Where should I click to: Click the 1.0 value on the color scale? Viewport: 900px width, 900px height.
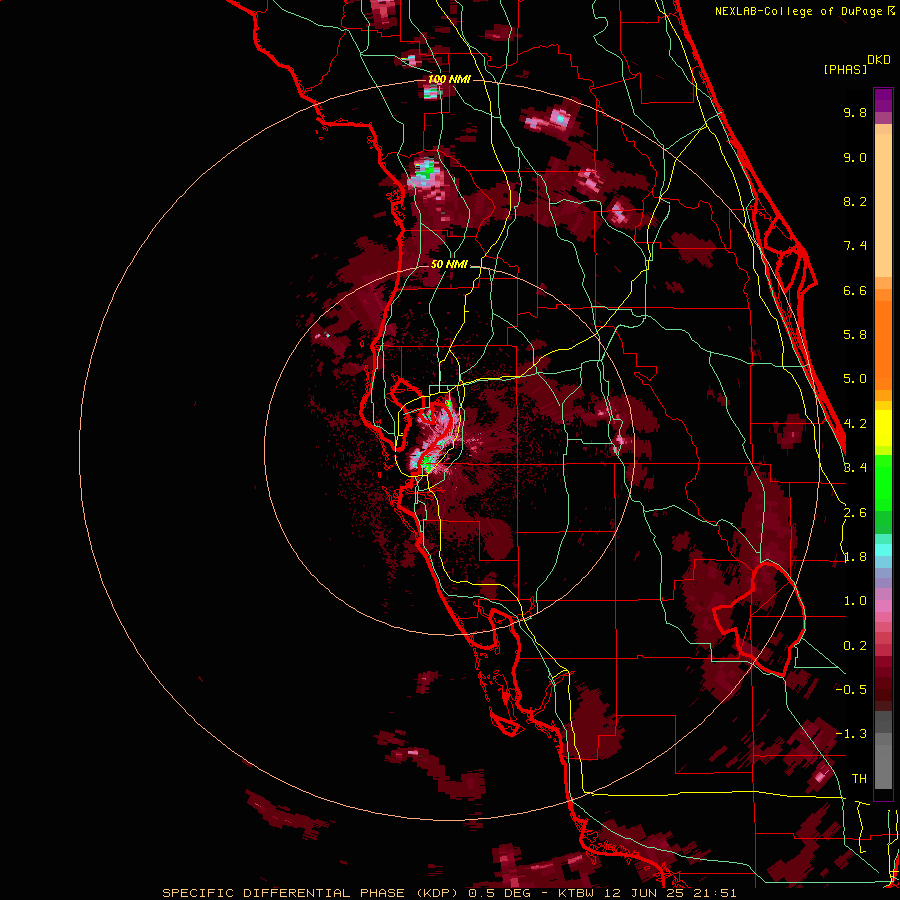click(855, 602)
